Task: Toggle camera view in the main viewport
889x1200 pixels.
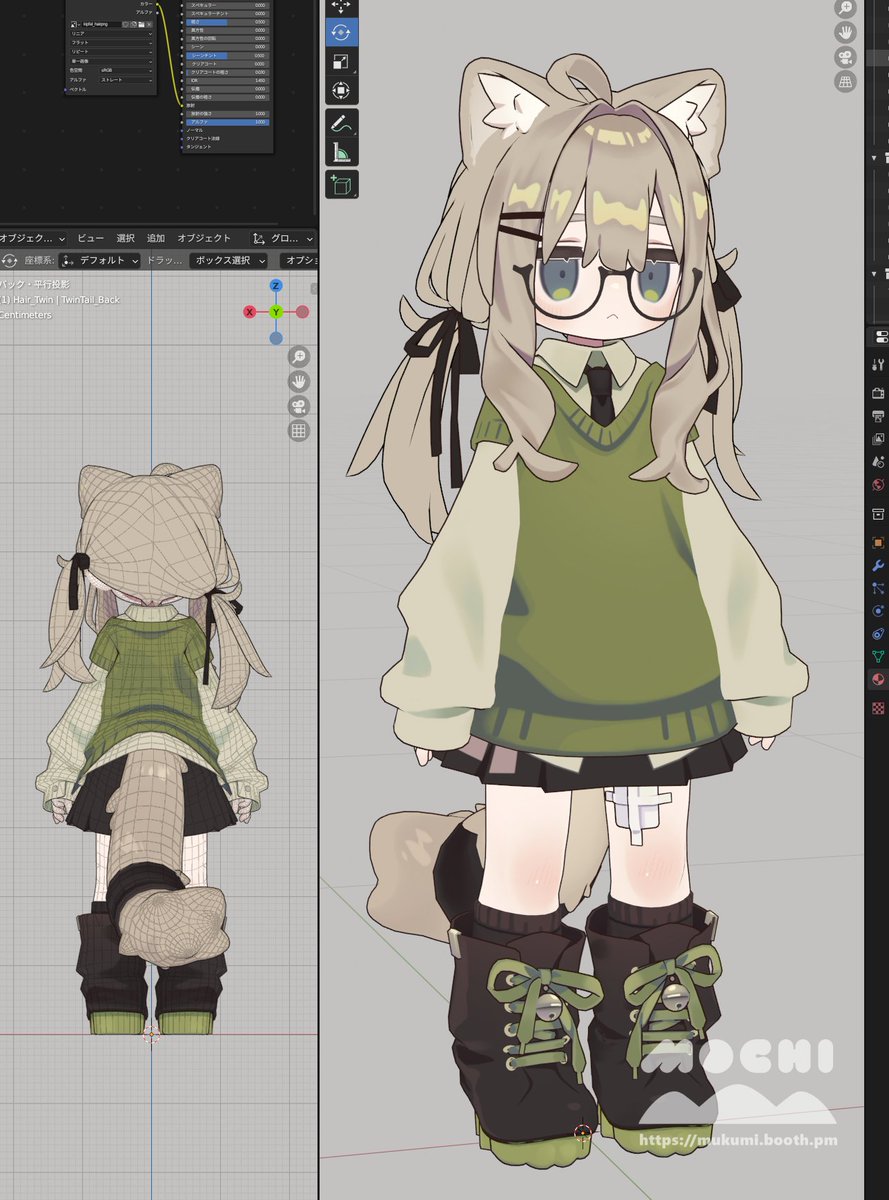Action: [x=846, y=57]
